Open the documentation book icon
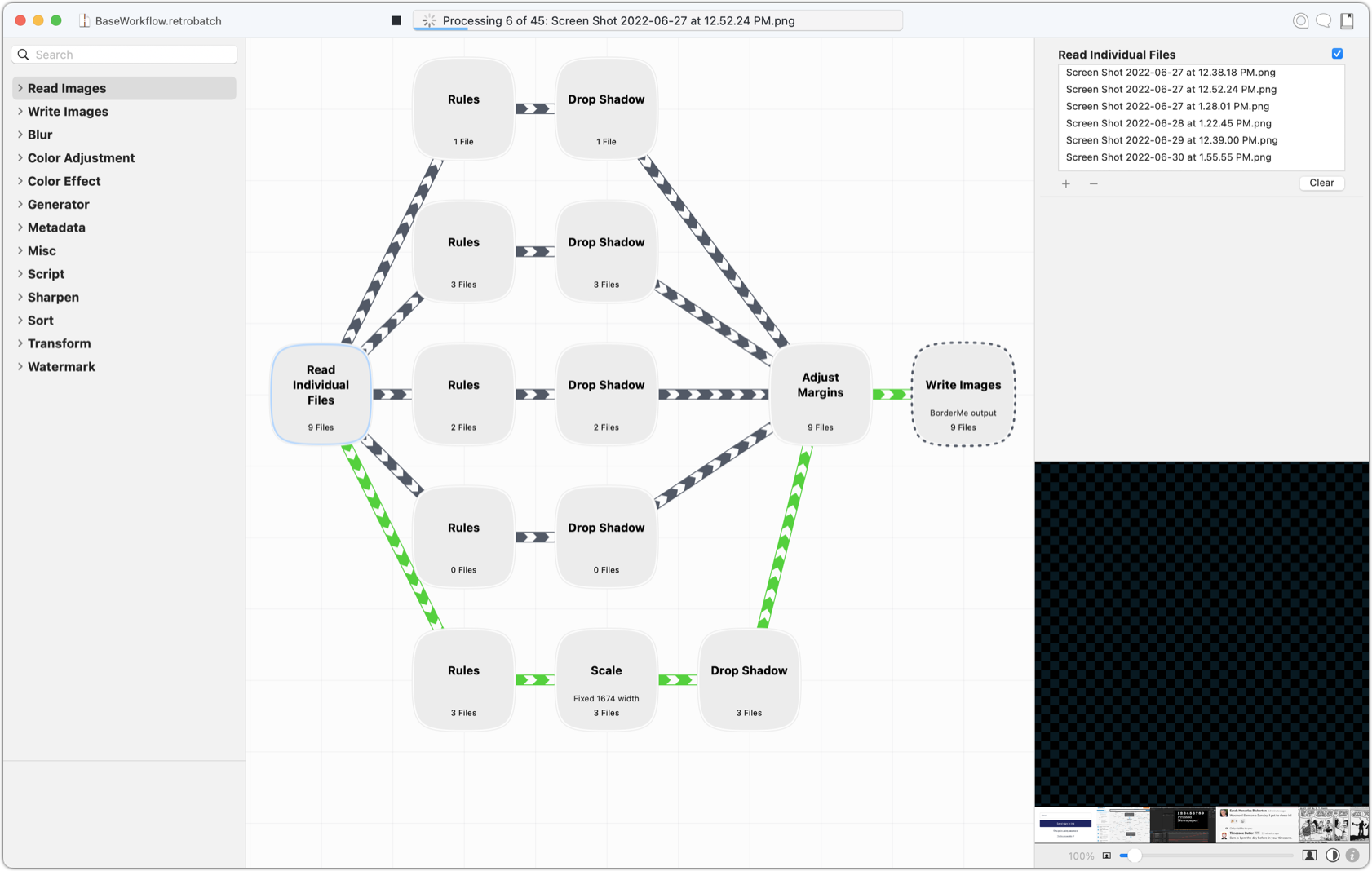The height and width of the screenshot is (871, 1372). click(x=1345, y=20)
